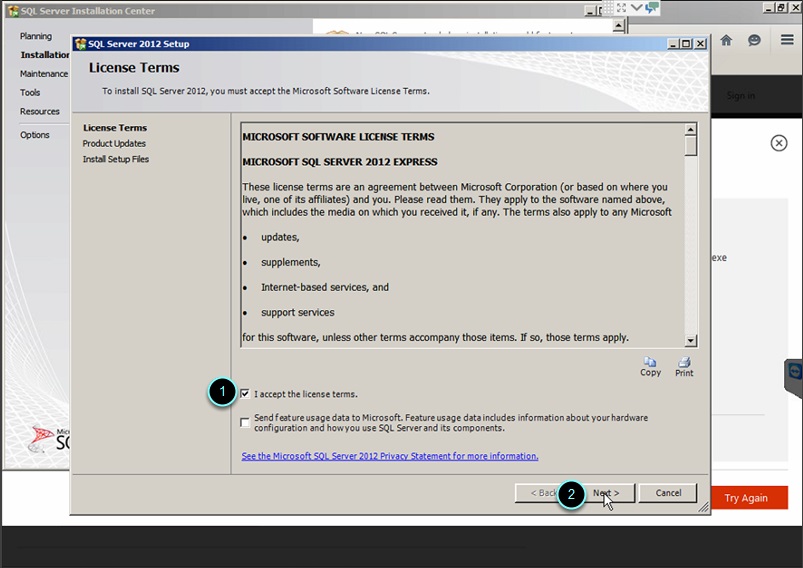This screenshot has width=803, height=568.
Task: Click license text scrollbar up arrow
Action: point(690,129)
